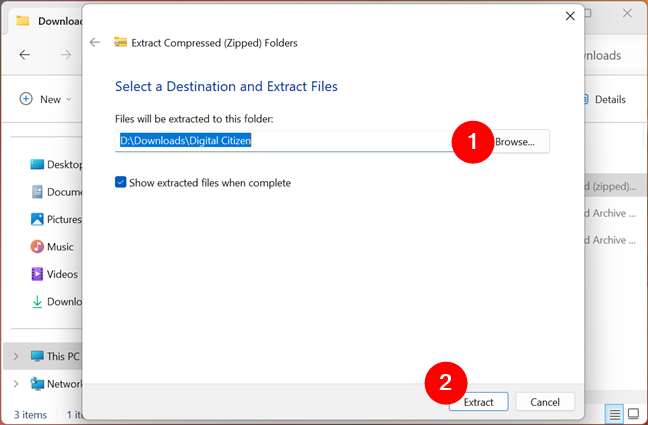Click the Browse button
This screenshot has height=425, width=648.
[516, 142]
